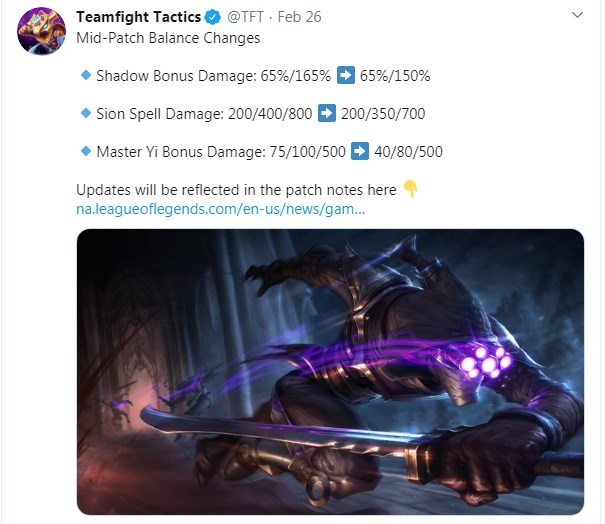Open the Teamfight Tactics profile avatar

41,31
